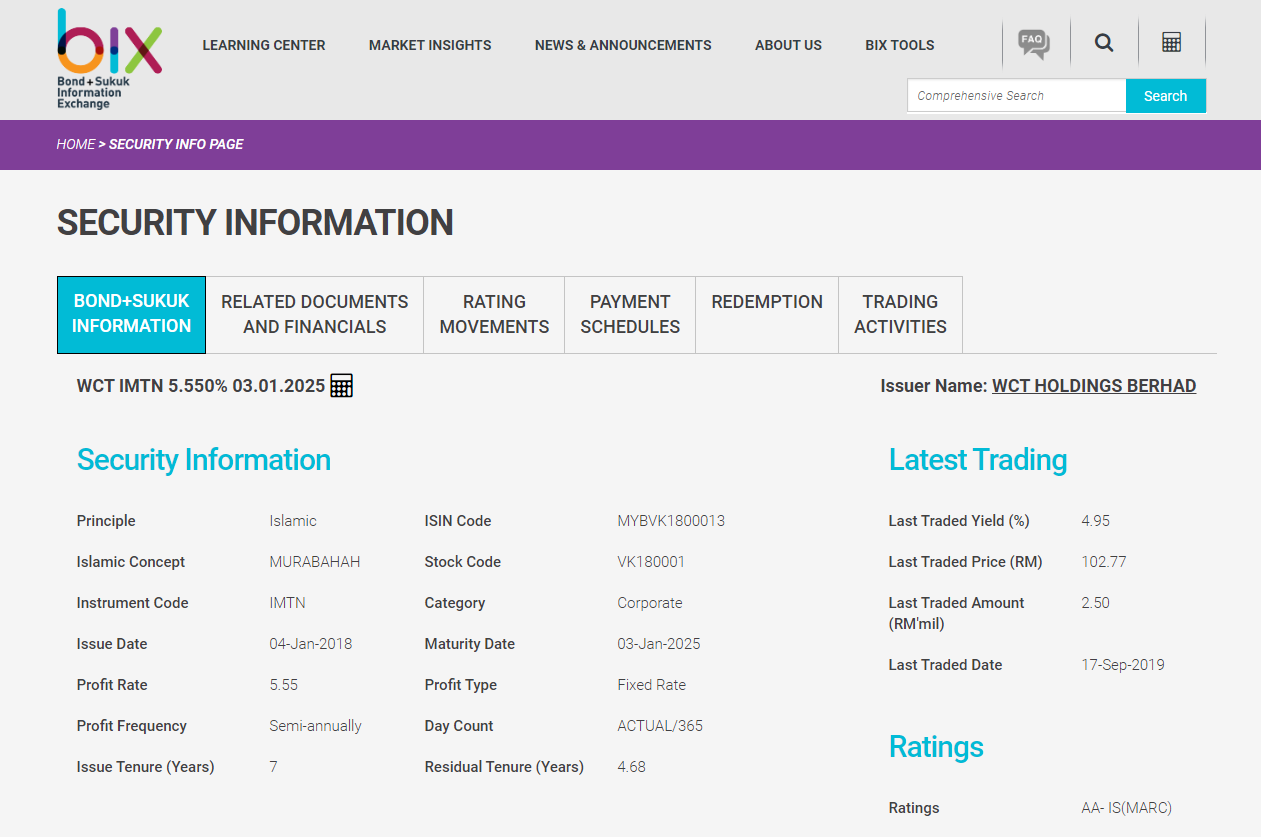Click the BIX logo in the header
This screenshot has width=1261, height=837.
tap(109, 59)
